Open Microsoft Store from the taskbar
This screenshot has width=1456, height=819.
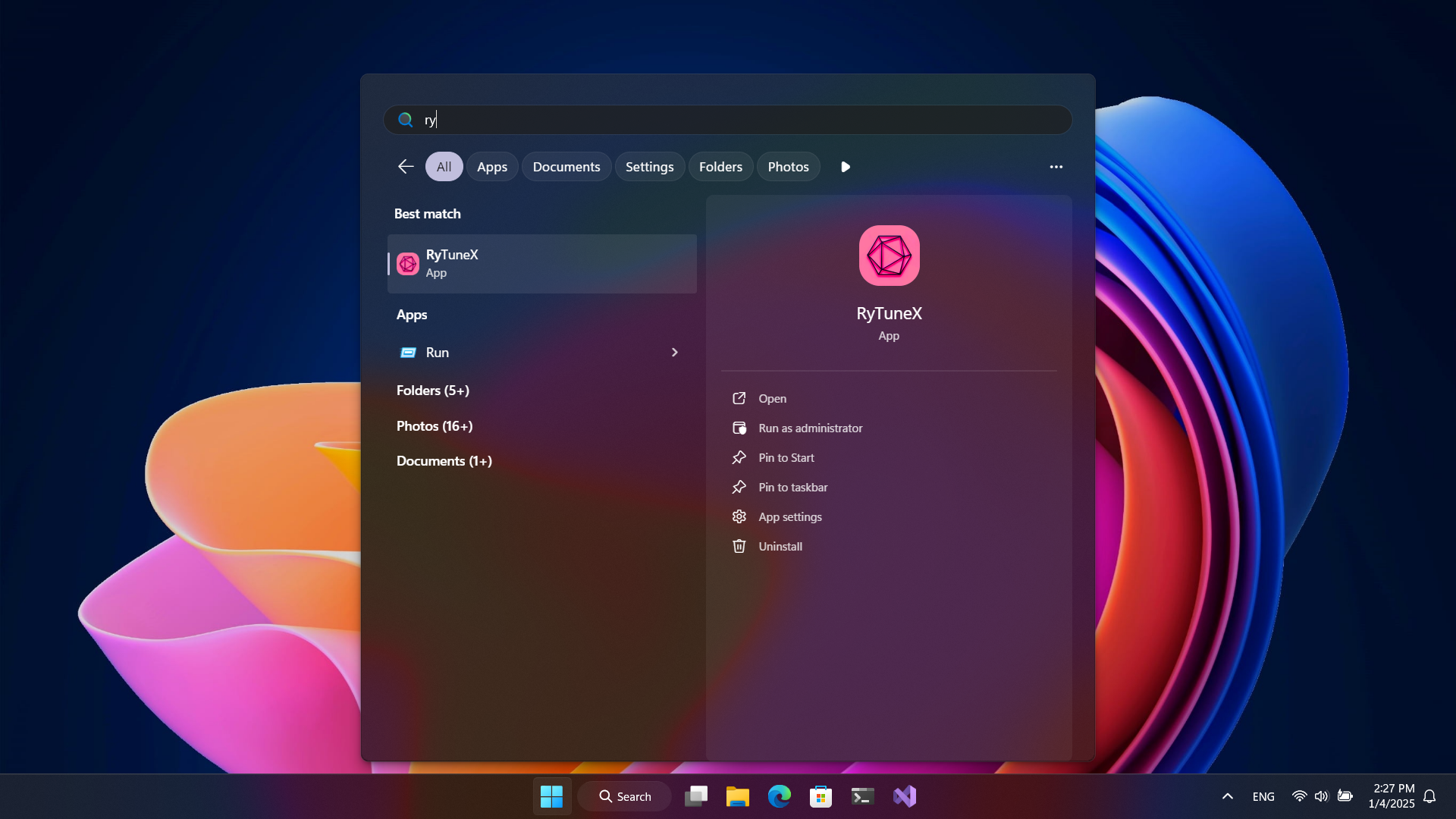821,796
